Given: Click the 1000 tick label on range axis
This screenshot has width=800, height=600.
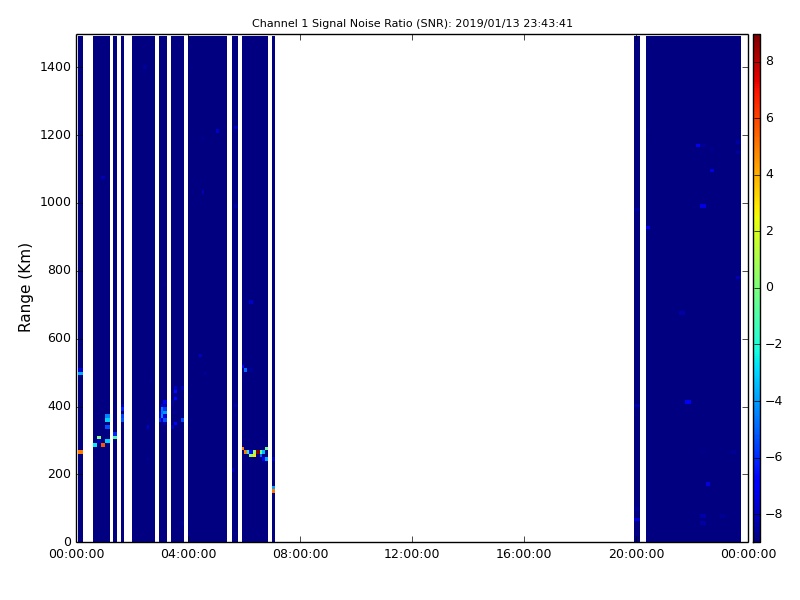Looking at the screenshot, I should point(56,202).
